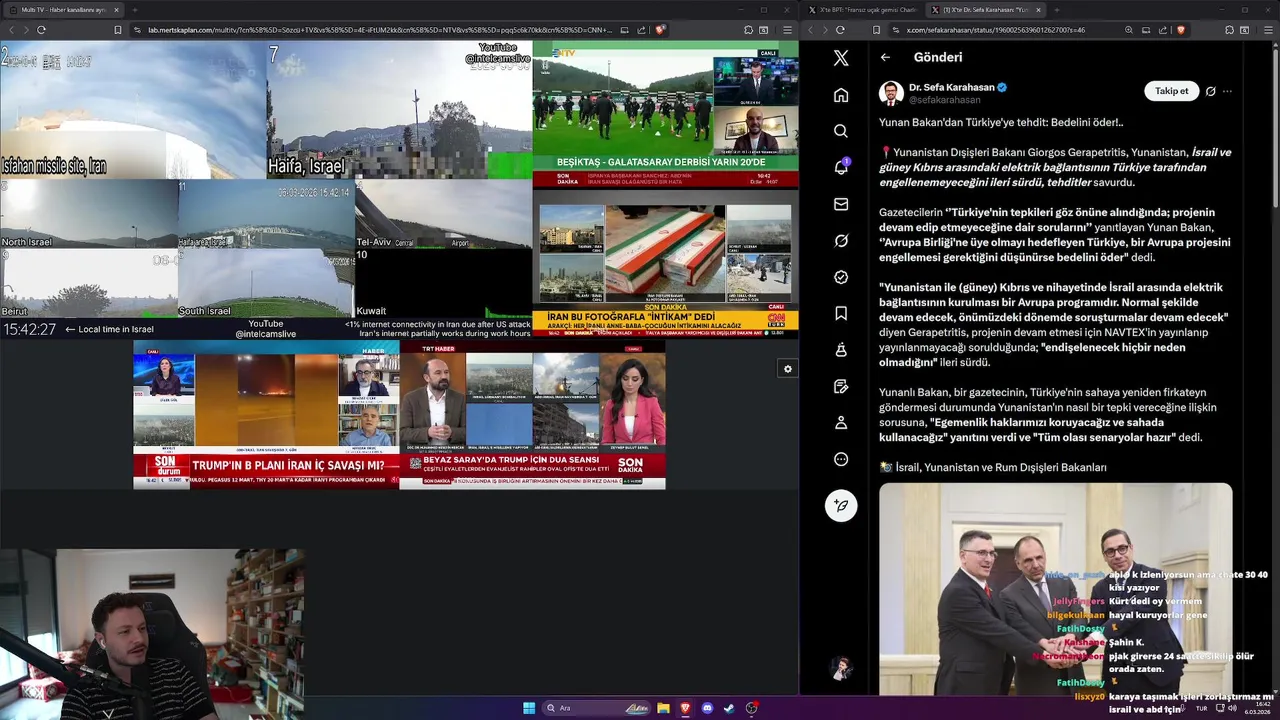This screenshot has height=720, width=1280.
Task: Open the ministers photo in the post
Action: pyautogui.click(x=1056, y=589)
